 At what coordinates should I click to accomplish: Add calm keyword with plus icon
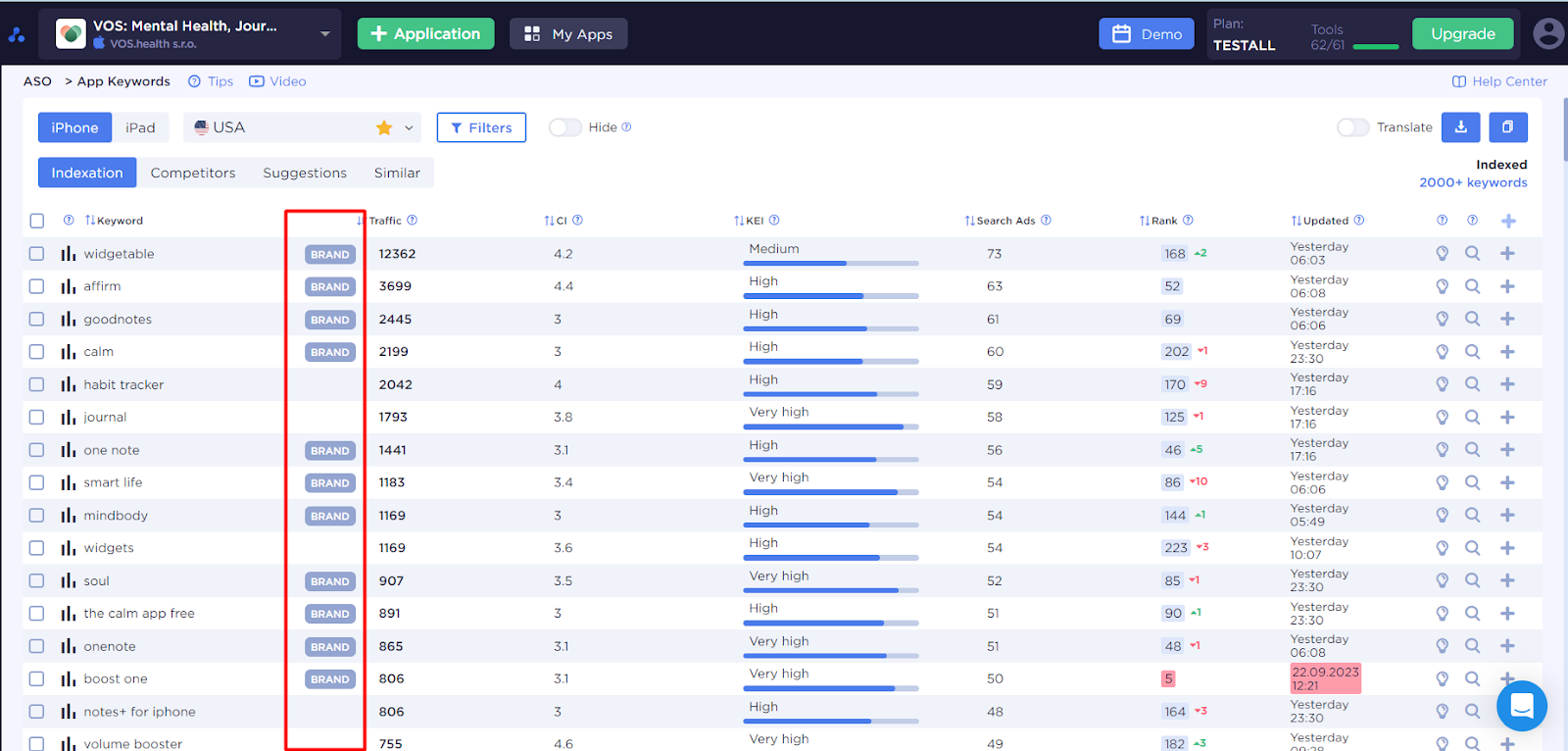[1507, 352]
